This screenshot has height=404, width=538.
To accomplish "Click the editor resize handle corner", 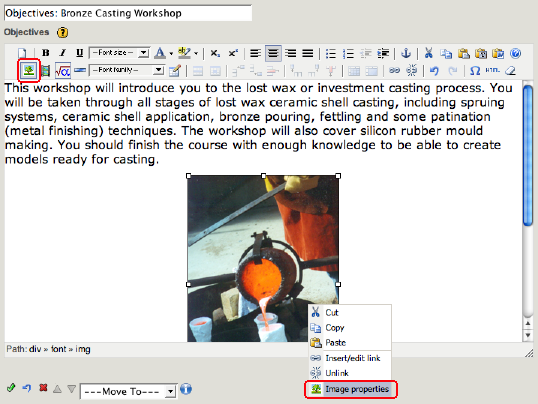I will 529,353.
